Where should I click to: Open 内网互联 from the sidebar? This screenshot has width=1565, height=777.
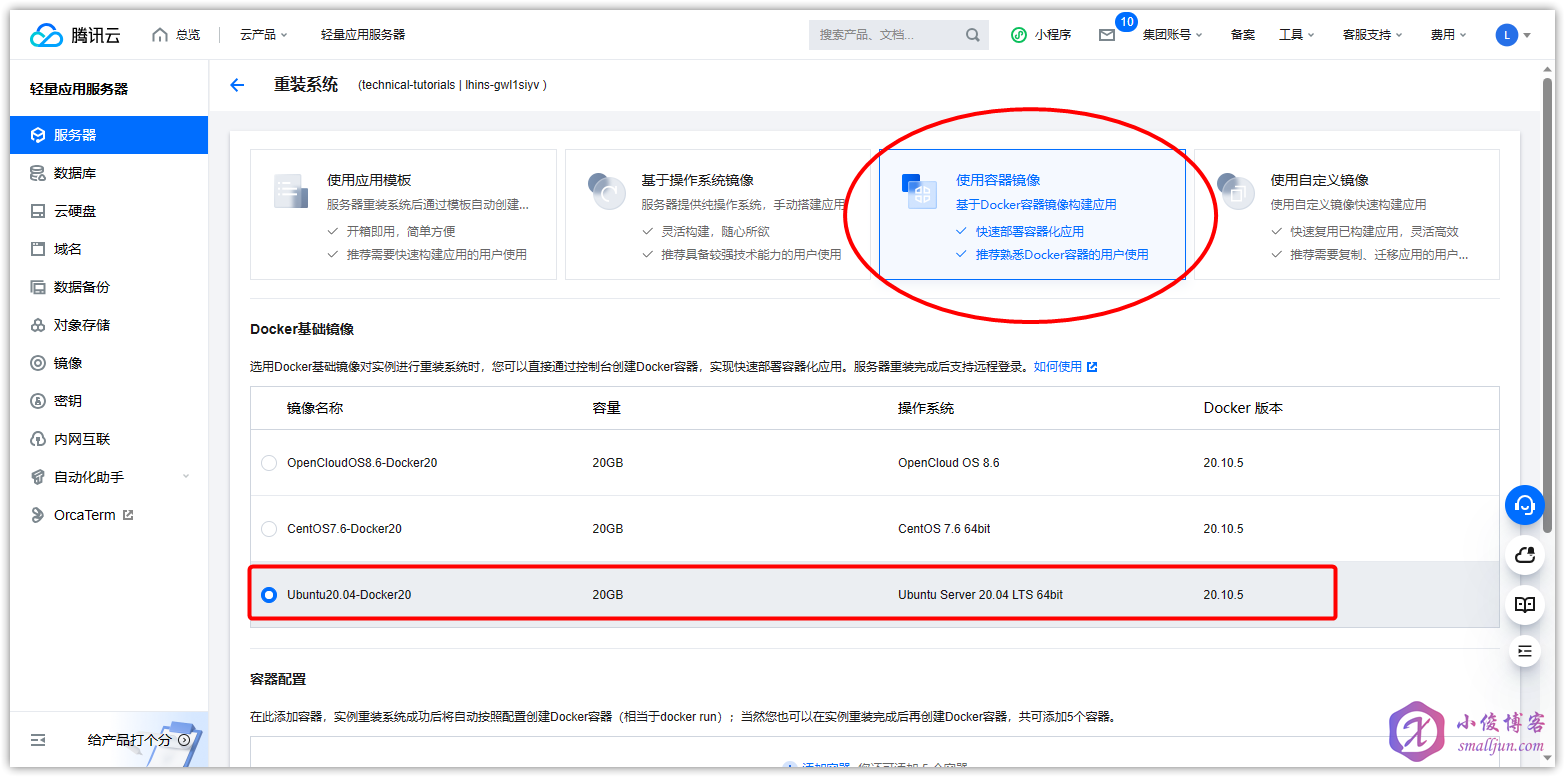pyautogui.click(x=109, y=439)
